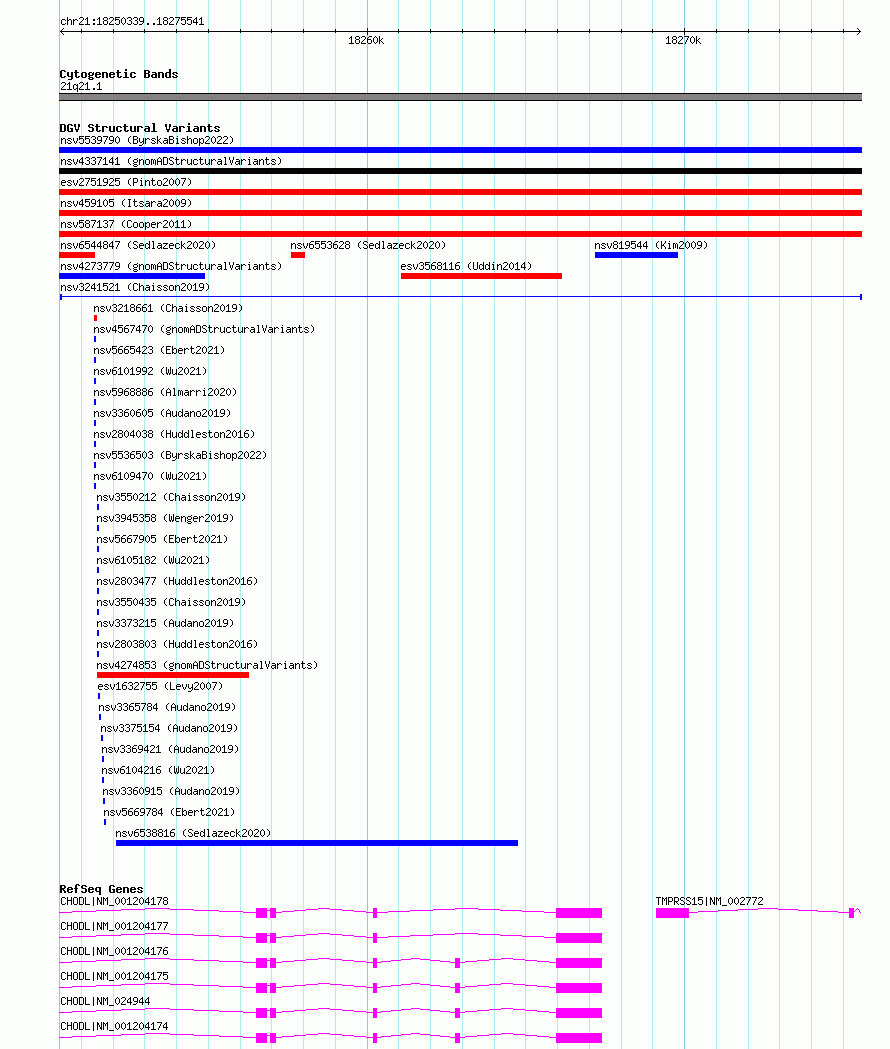Click nsv2803477 (Huddleston2016) label

(177, 581)
